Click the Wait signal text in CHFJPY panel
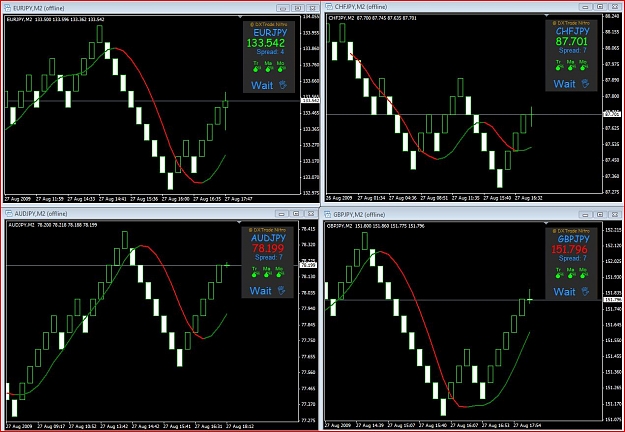625x432 pixels. [564, 84]
